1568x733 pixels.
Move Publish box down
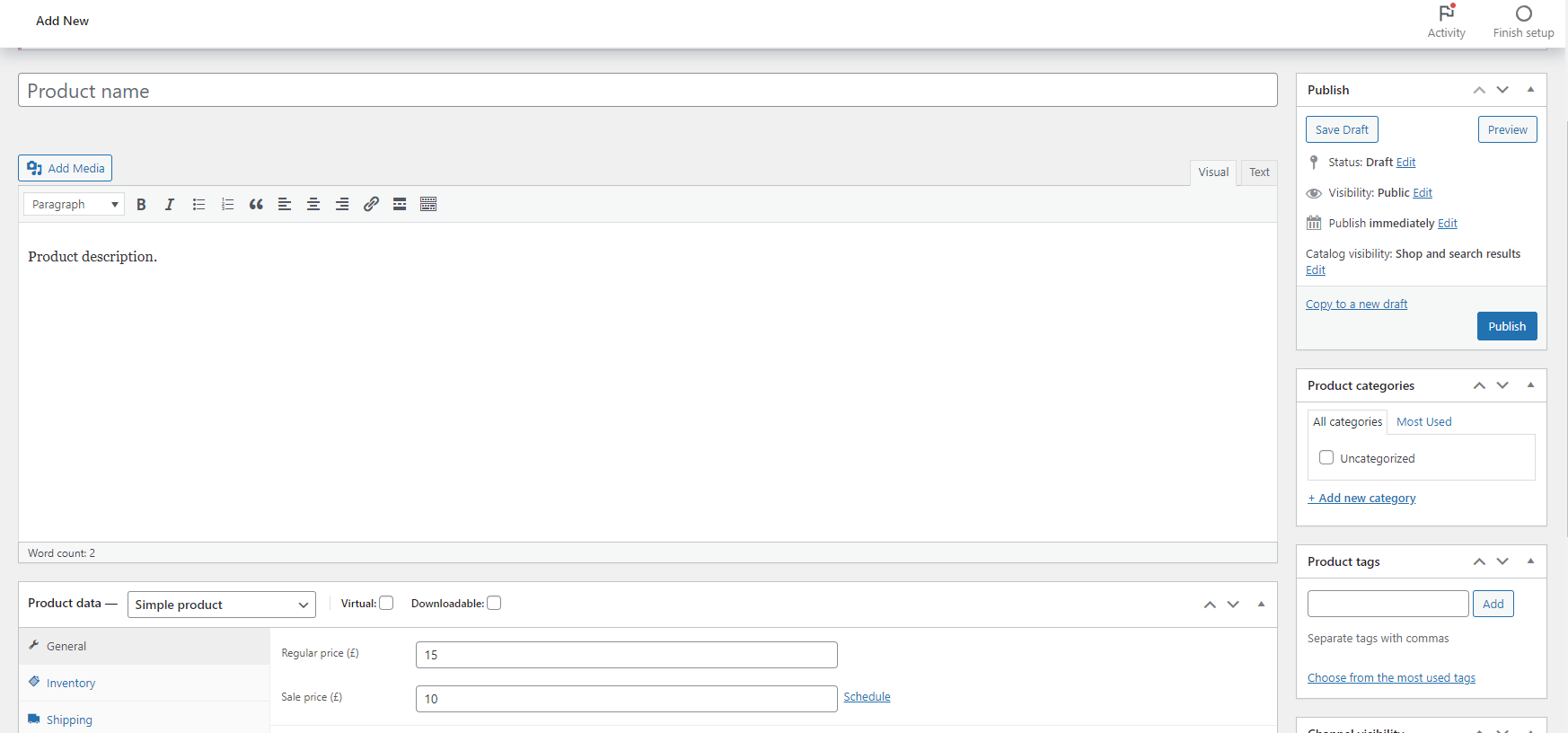(1502, 90)
